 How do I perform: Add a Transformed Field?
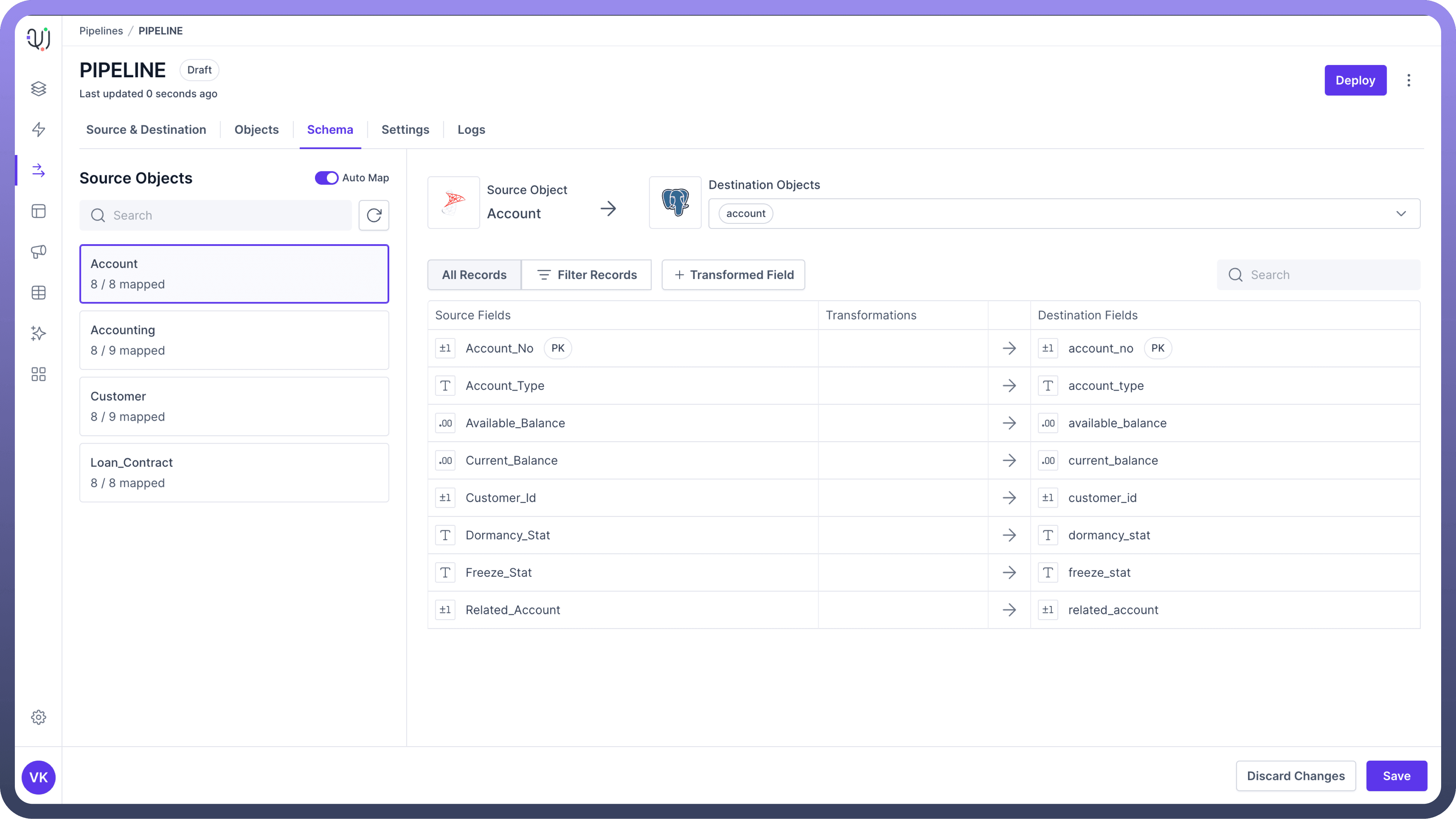point(733,275)
